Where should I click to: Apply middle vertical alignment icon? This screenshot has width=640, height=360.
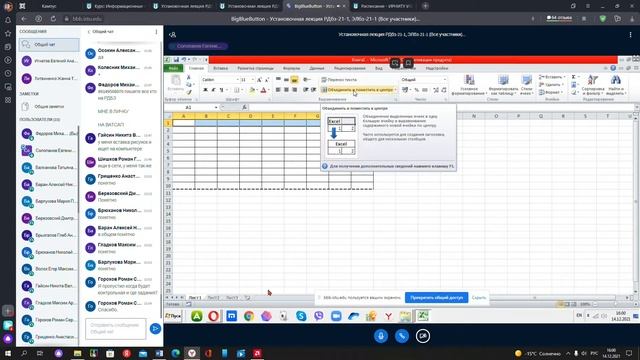(286, 80)
